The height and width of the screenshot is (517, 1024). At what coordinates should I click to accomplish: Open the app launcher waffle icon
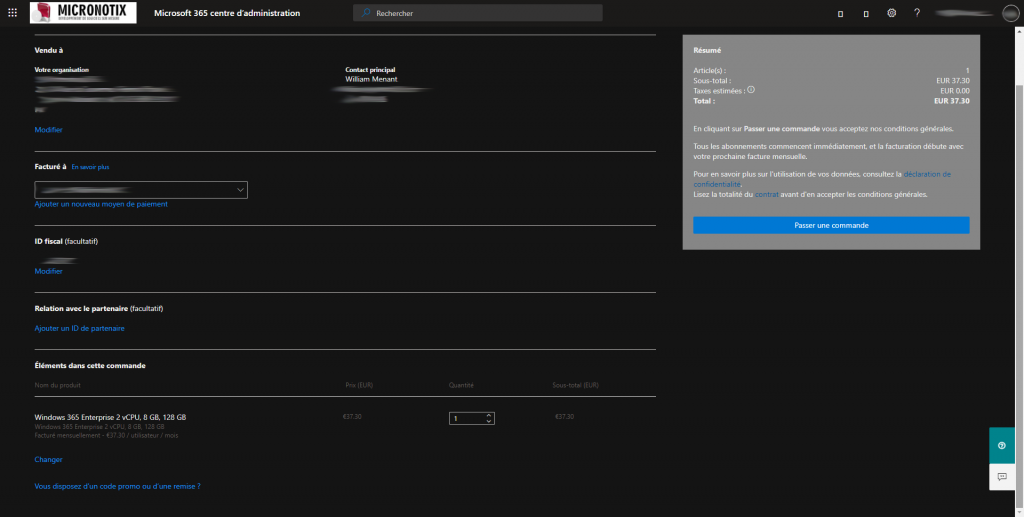click(x=12, y=12)
